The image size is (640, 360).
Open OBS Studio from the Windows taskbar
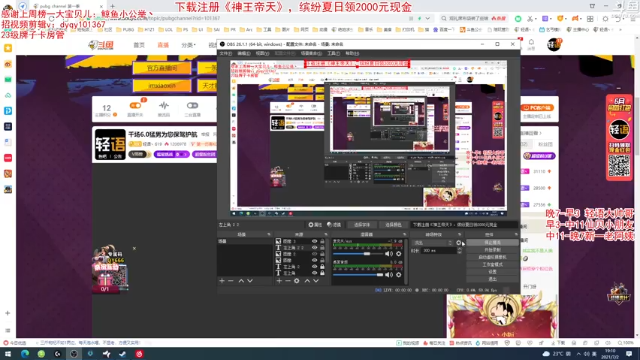[74, 353]
